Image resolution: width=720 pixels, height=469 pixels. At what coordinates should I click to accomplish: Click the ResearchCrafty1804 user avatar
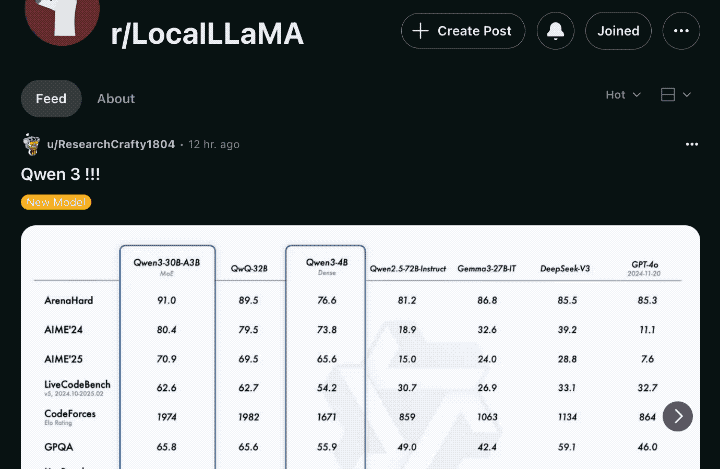point(31,144)
